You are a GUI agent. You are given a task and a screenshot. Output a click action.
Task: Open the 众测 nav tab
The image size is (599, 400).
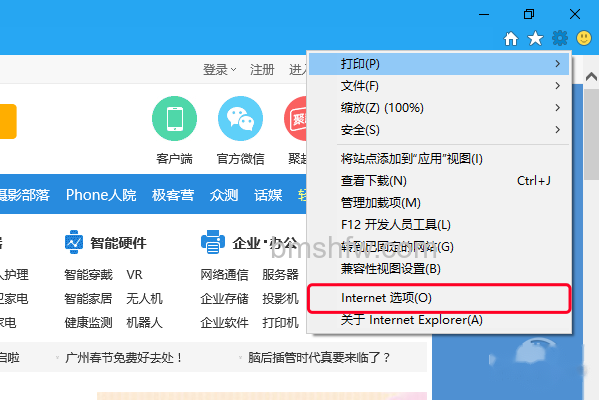[x=224, y=195]
